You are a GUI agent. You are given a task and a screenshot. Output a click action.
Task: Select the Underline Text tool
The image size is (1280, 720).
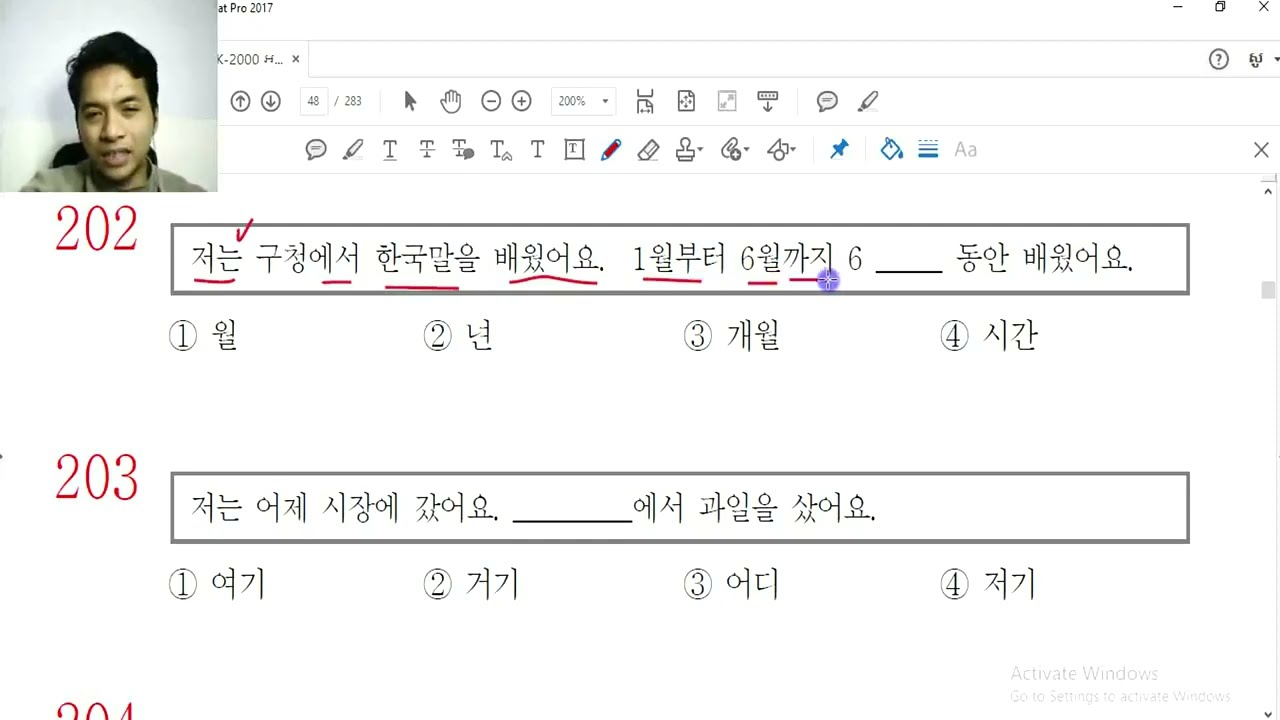pos(390,150)
